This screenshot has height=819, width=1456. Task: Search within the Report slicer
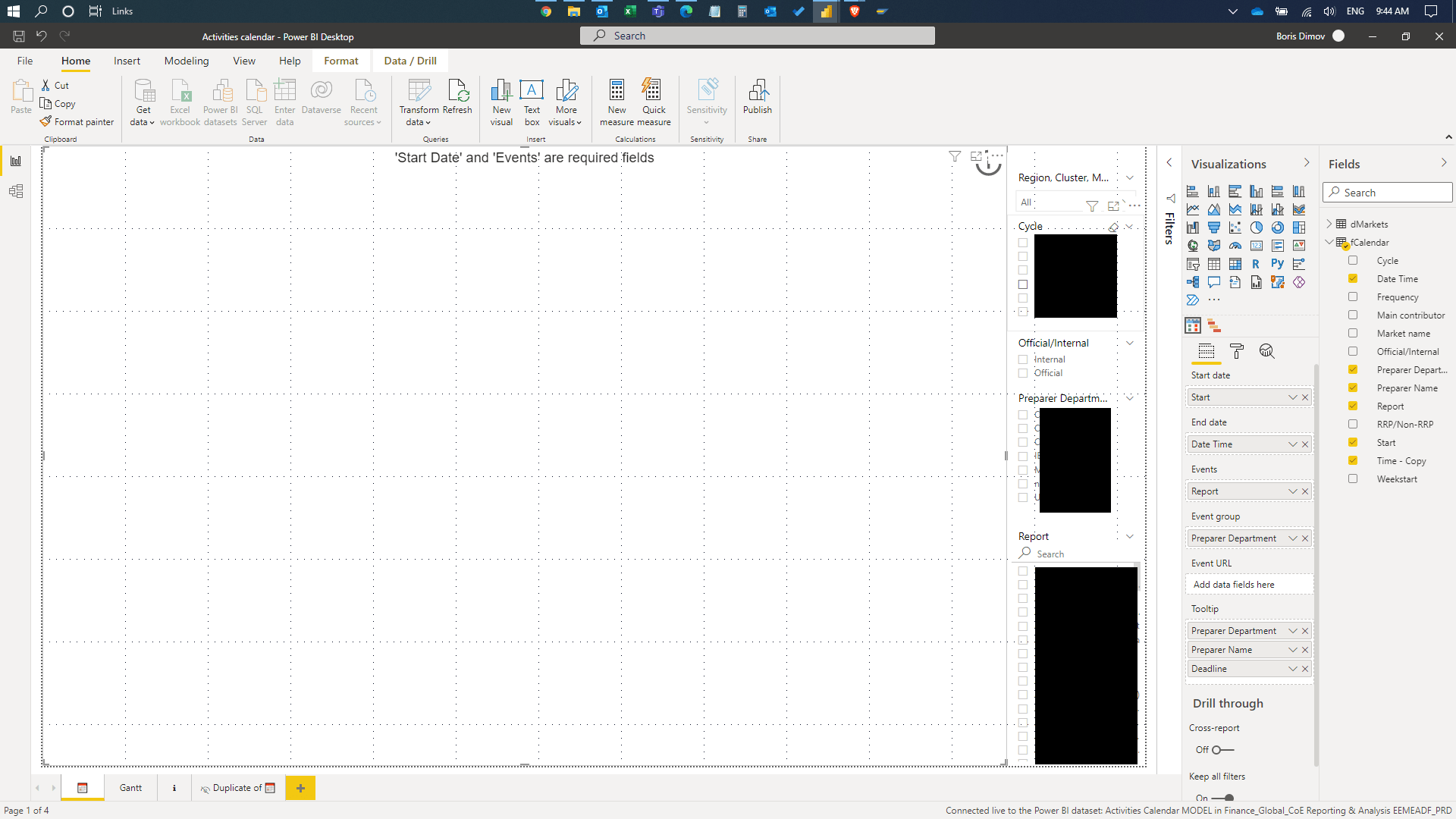click(x=1077, y=554)
